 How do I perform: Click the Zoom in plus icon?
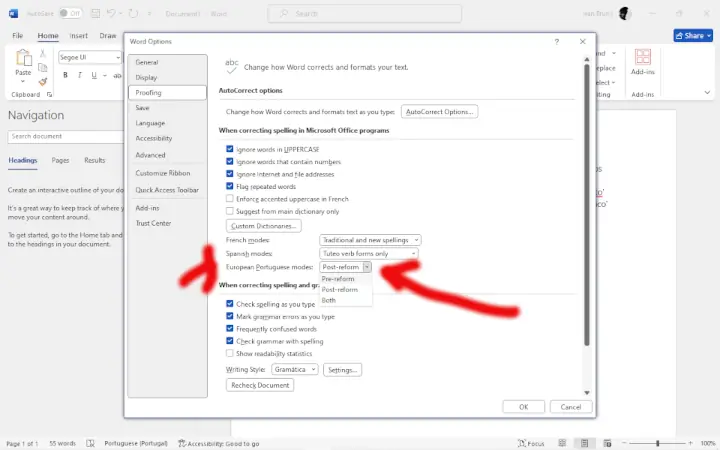click(690, 443)
